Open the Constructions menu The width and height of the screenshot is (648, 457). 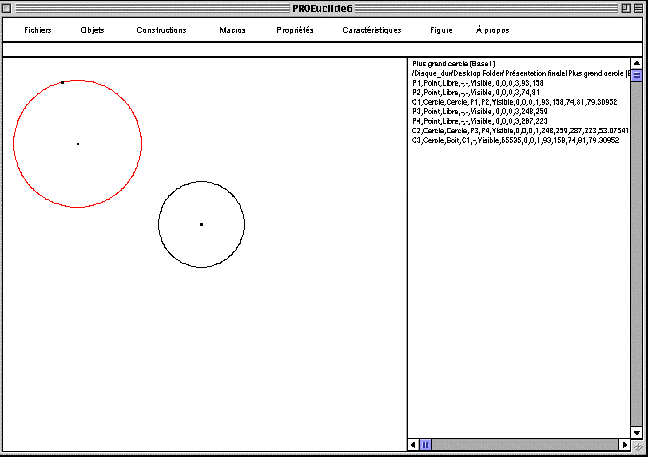click(161, 30)
